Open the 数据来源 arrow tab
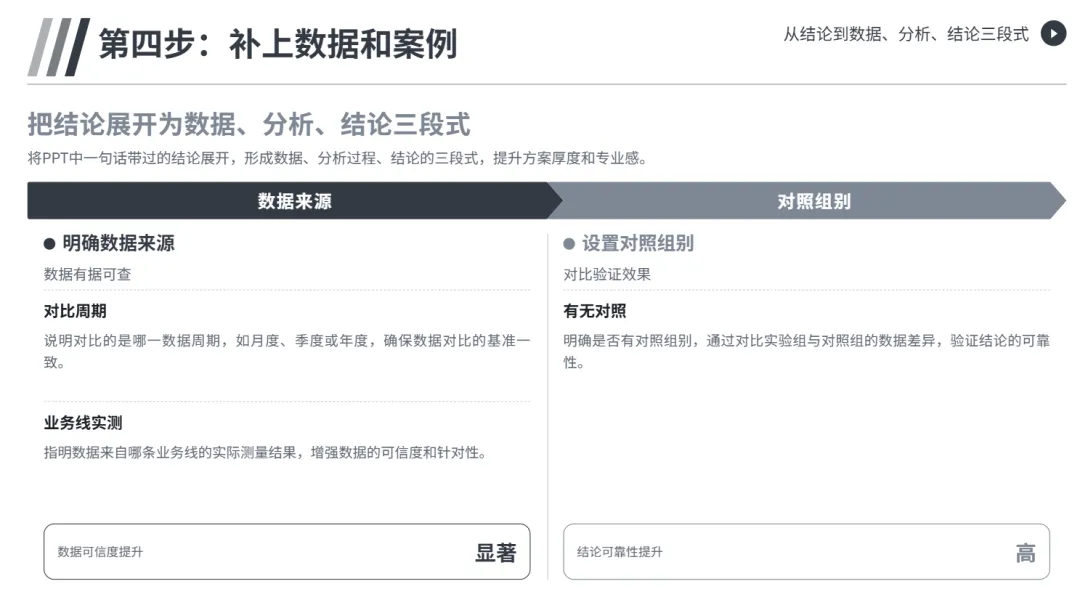This screenshot has width=1080, height=597. coord(295,201)
